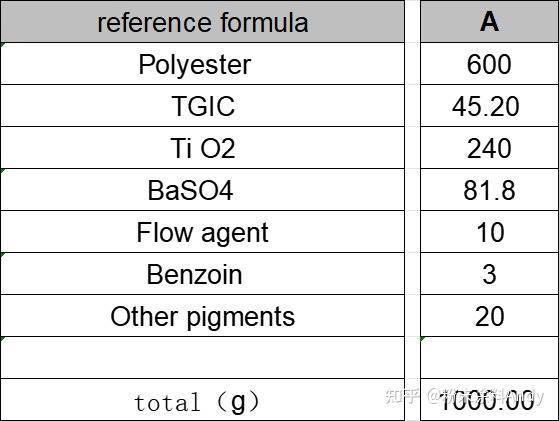The width and height of the screenshot is (559, 421).
Task: Click the BaSO4 cell
Action: 202,190
